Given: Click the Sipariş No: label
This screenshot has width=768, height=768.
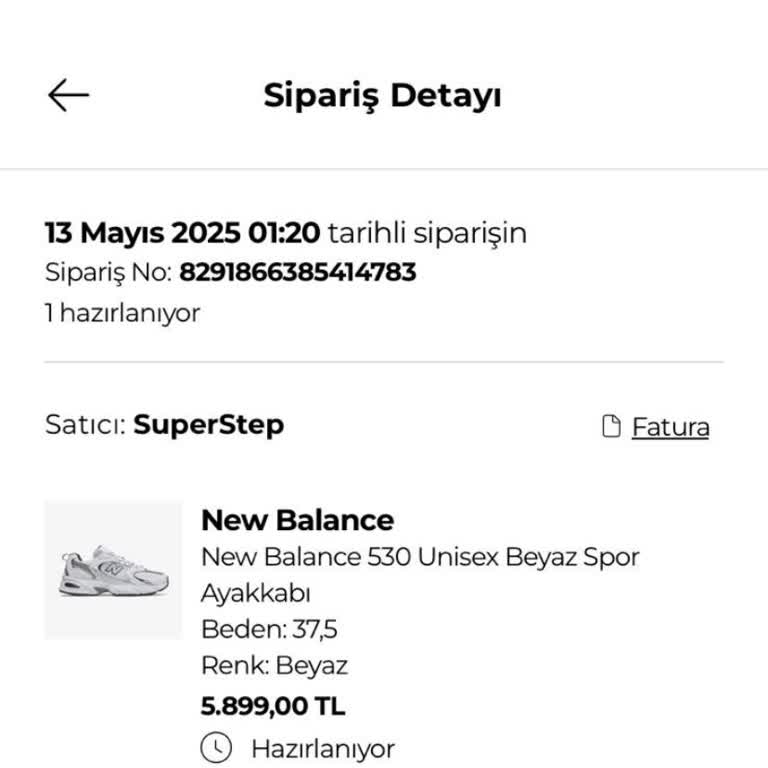Looking at the screenshot, I should point(108,272).
